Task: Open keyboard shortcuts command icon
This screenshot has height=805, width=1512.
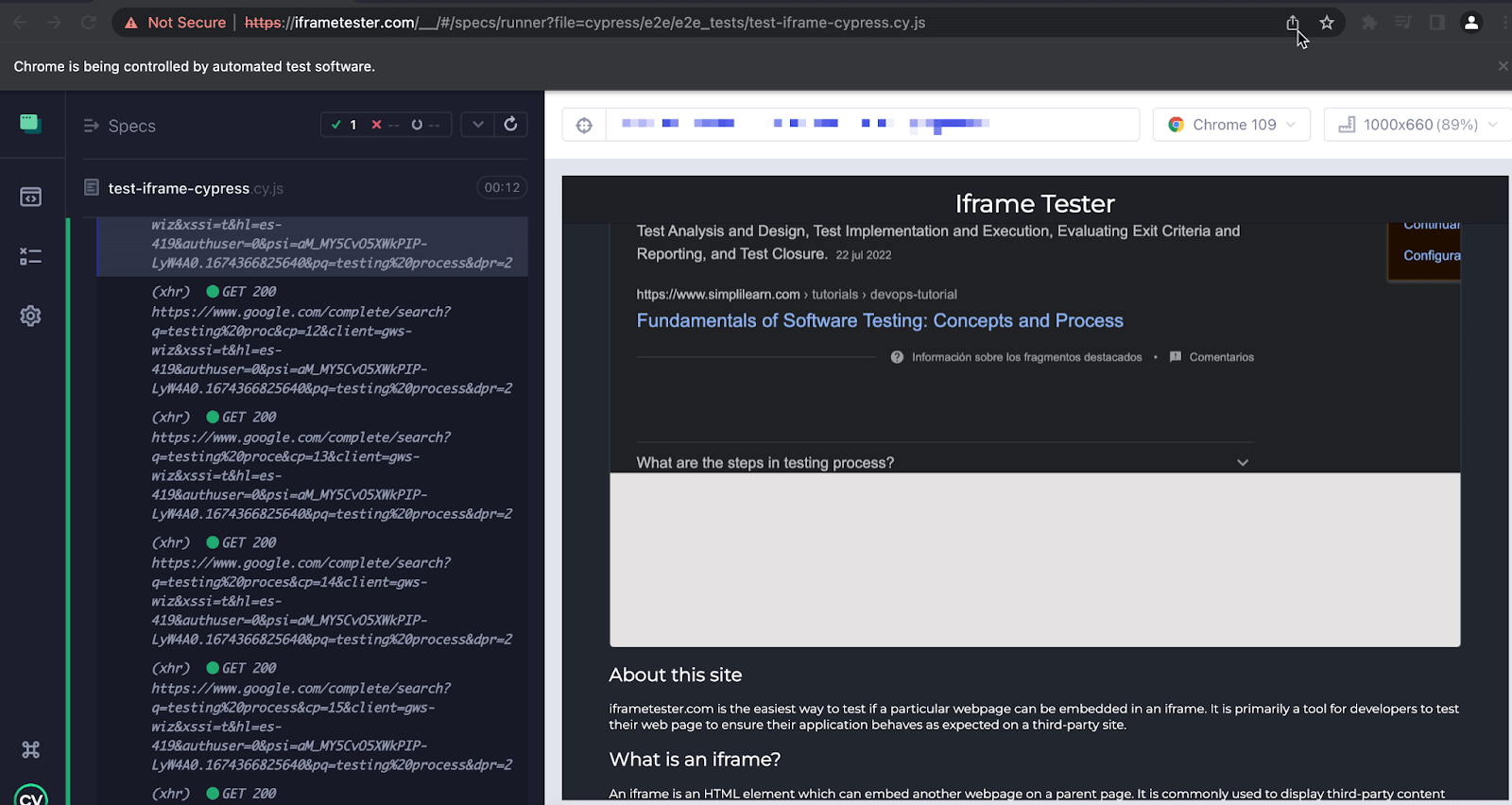Action: click(30, 749)
